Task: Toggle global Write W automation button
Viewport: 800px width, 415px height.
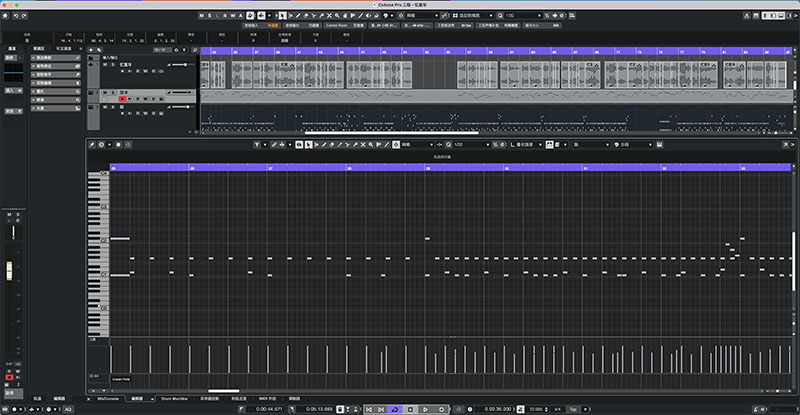Action: coord(233,15)
